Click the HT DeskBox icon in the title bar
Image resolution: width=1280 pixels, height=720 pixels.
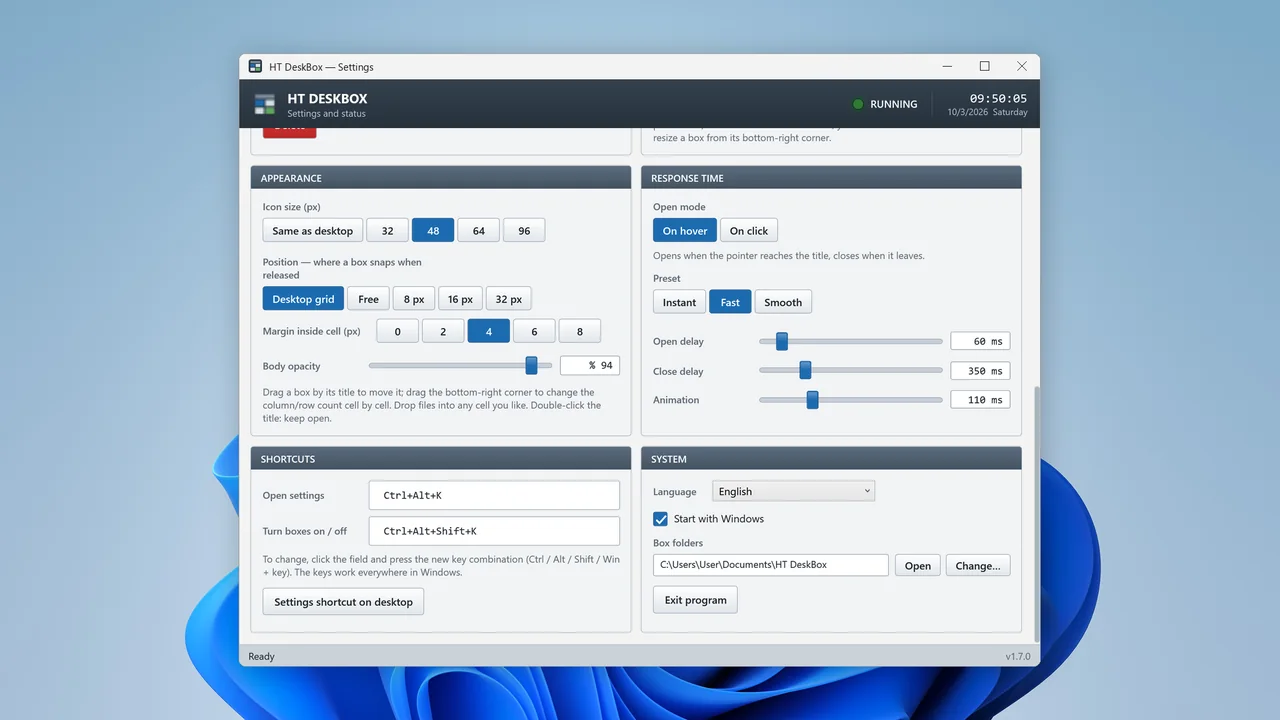tap(255, 67)
